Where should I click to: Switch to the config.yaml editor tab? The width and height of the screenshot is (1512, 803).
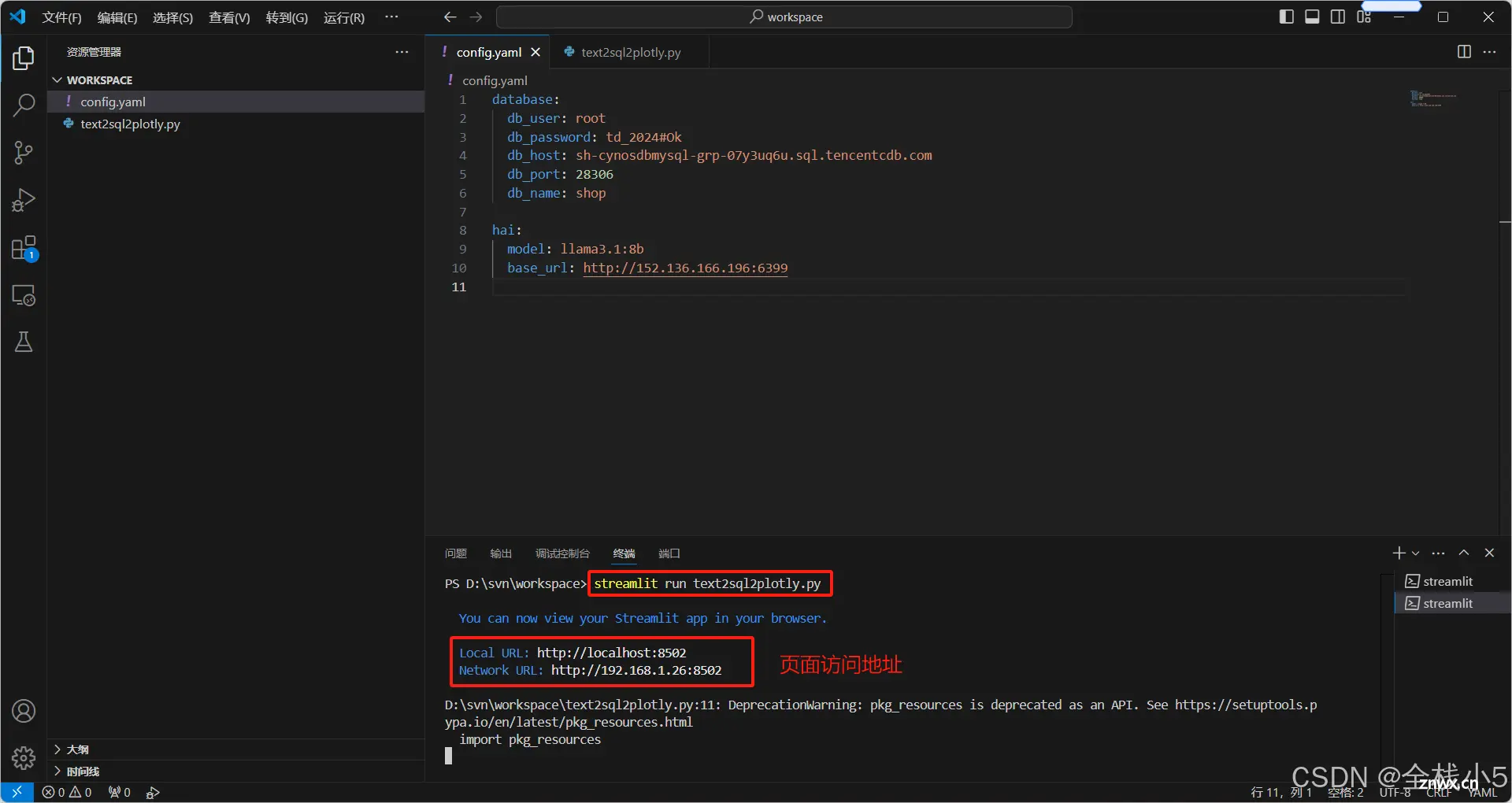(488, 52)
